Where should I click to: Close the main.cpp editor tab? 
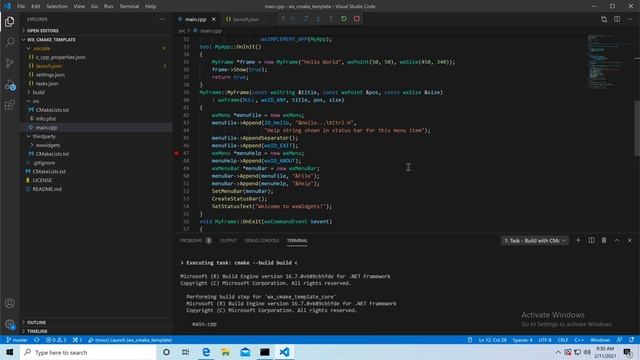213,19
